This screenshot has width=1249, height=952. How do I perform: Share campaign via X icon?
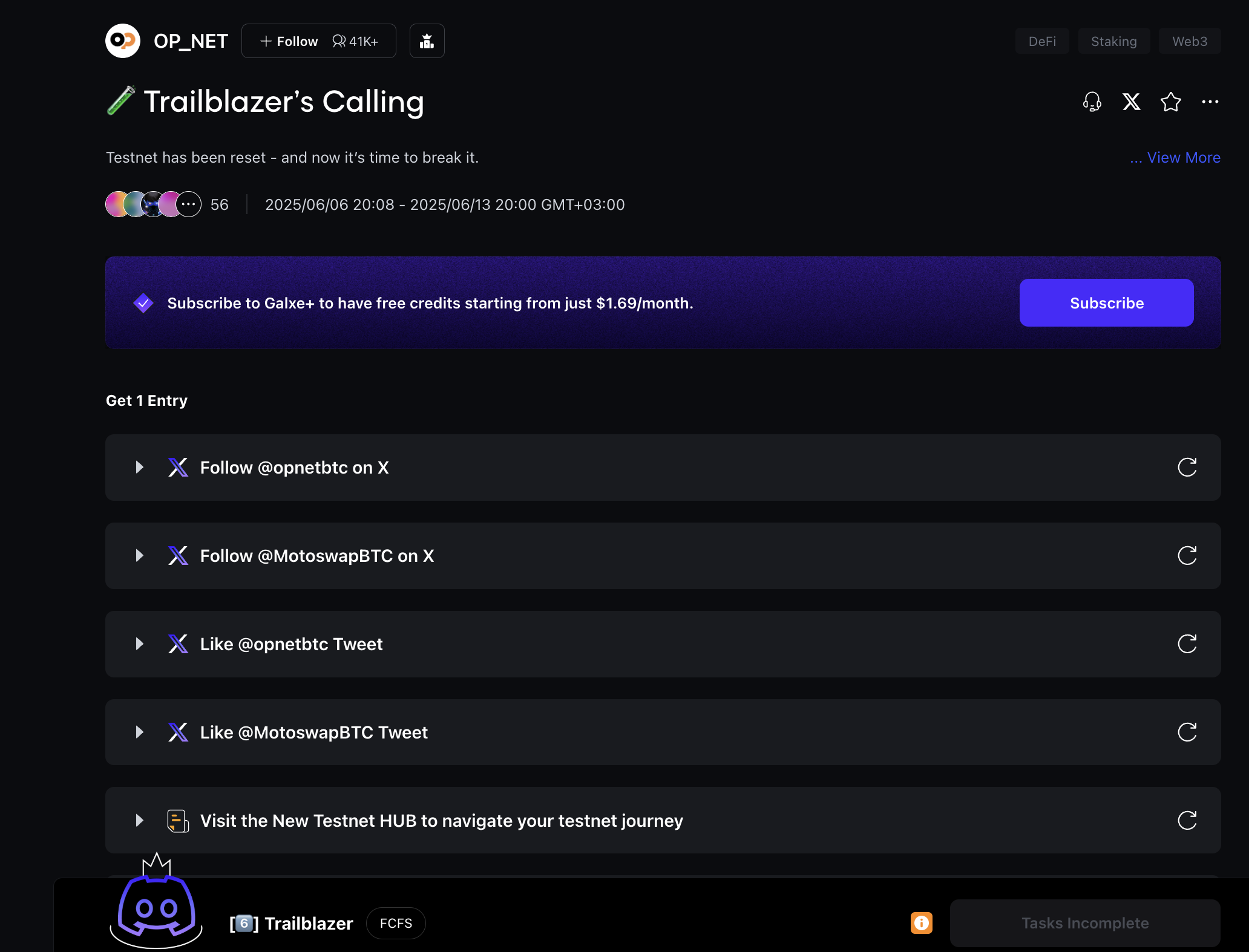pyautogui.click(x=1132, y=102)
